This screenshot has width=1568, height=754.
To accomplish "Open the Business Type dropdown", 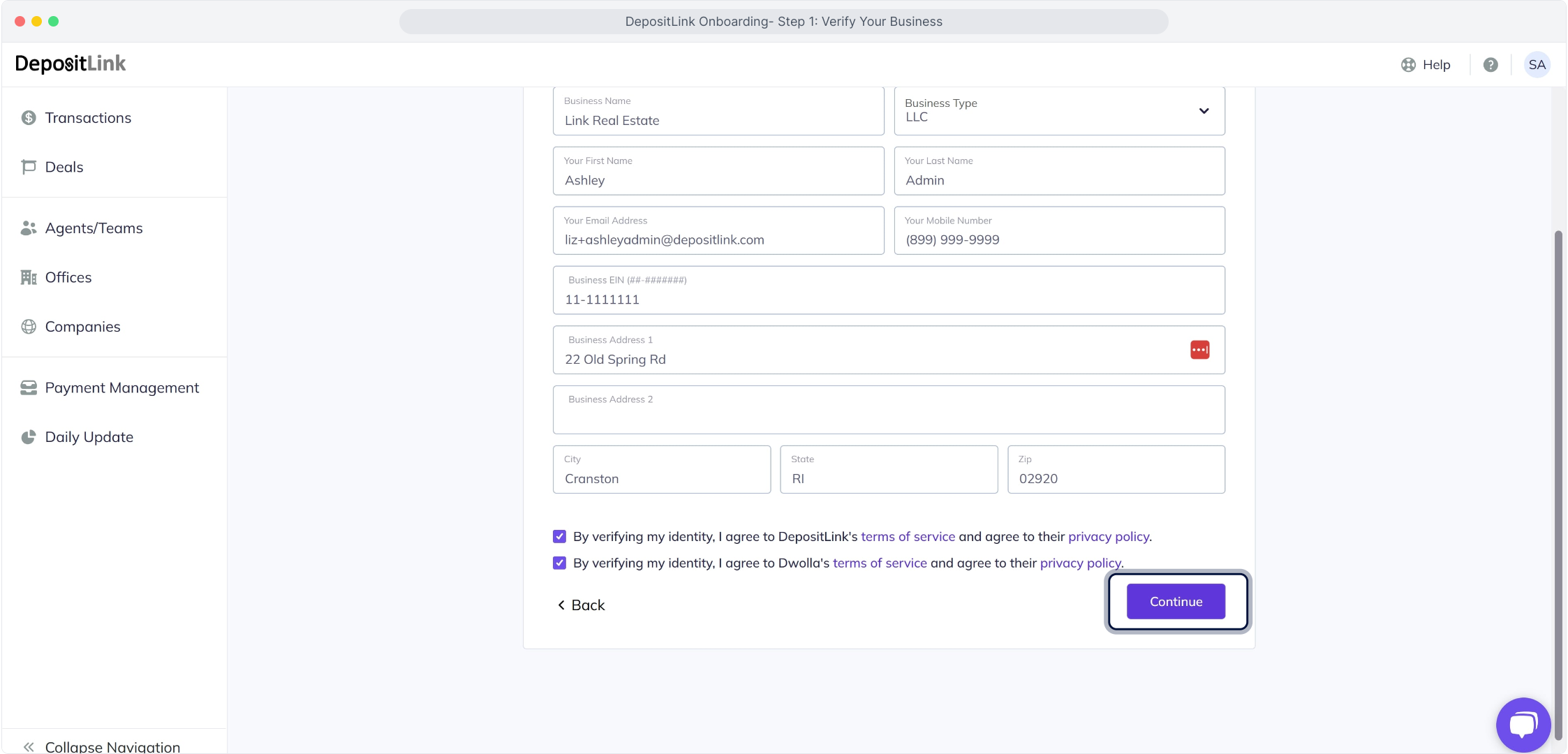I will (x=1059, y=111).
